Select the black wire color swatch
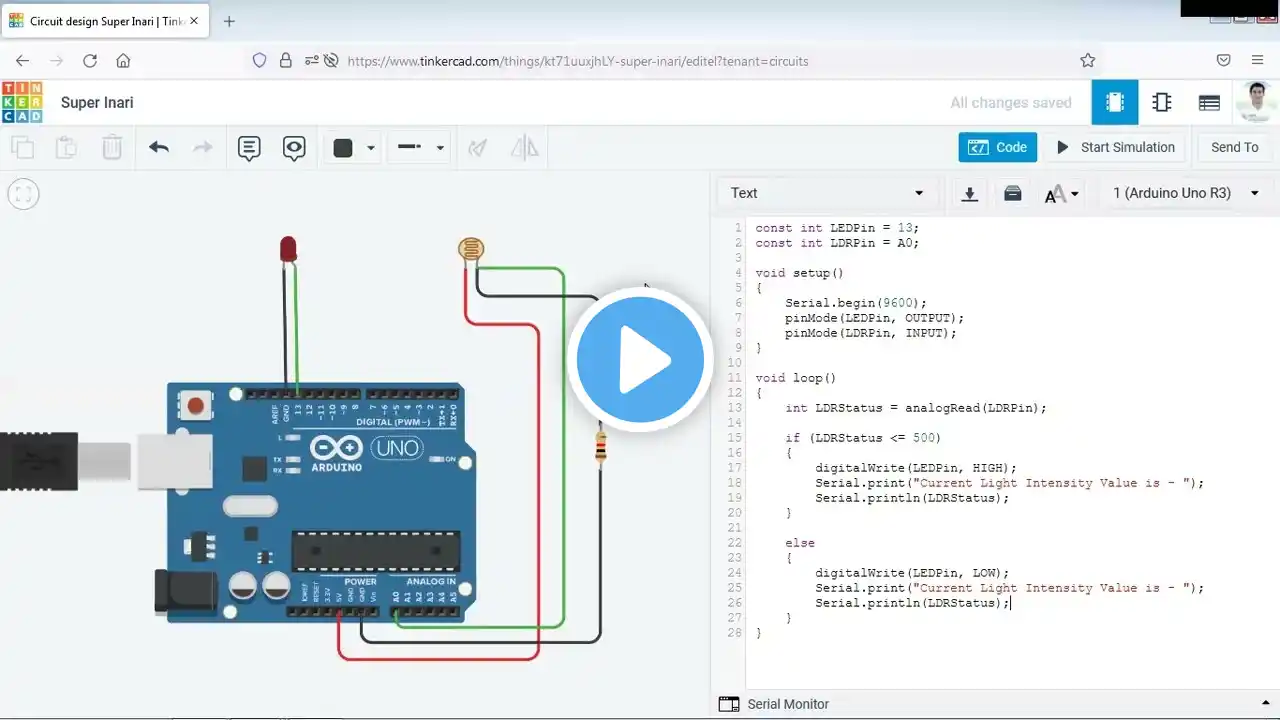Screen dimensions: 1280x720 point(343,148)
